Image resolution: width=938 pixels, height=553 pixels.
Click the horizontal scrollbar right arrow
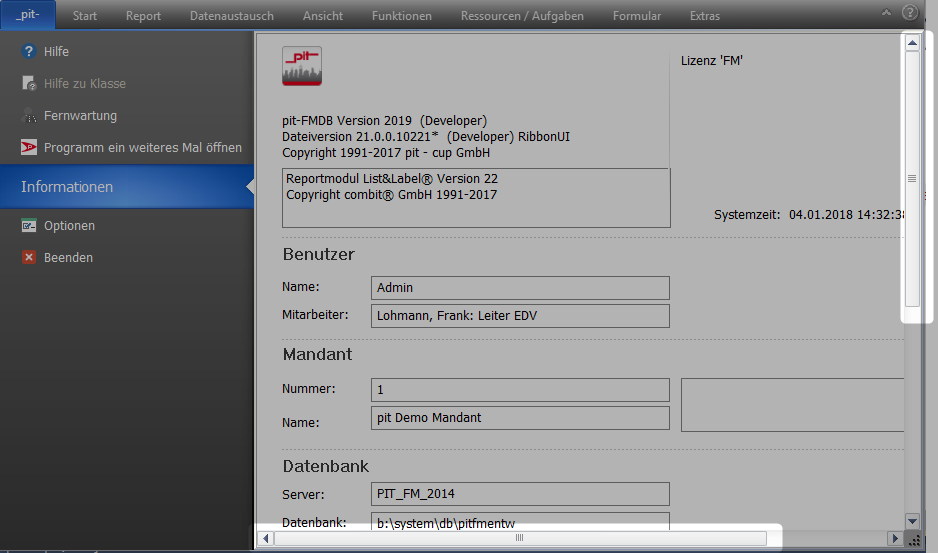click(x=895, y=538)
